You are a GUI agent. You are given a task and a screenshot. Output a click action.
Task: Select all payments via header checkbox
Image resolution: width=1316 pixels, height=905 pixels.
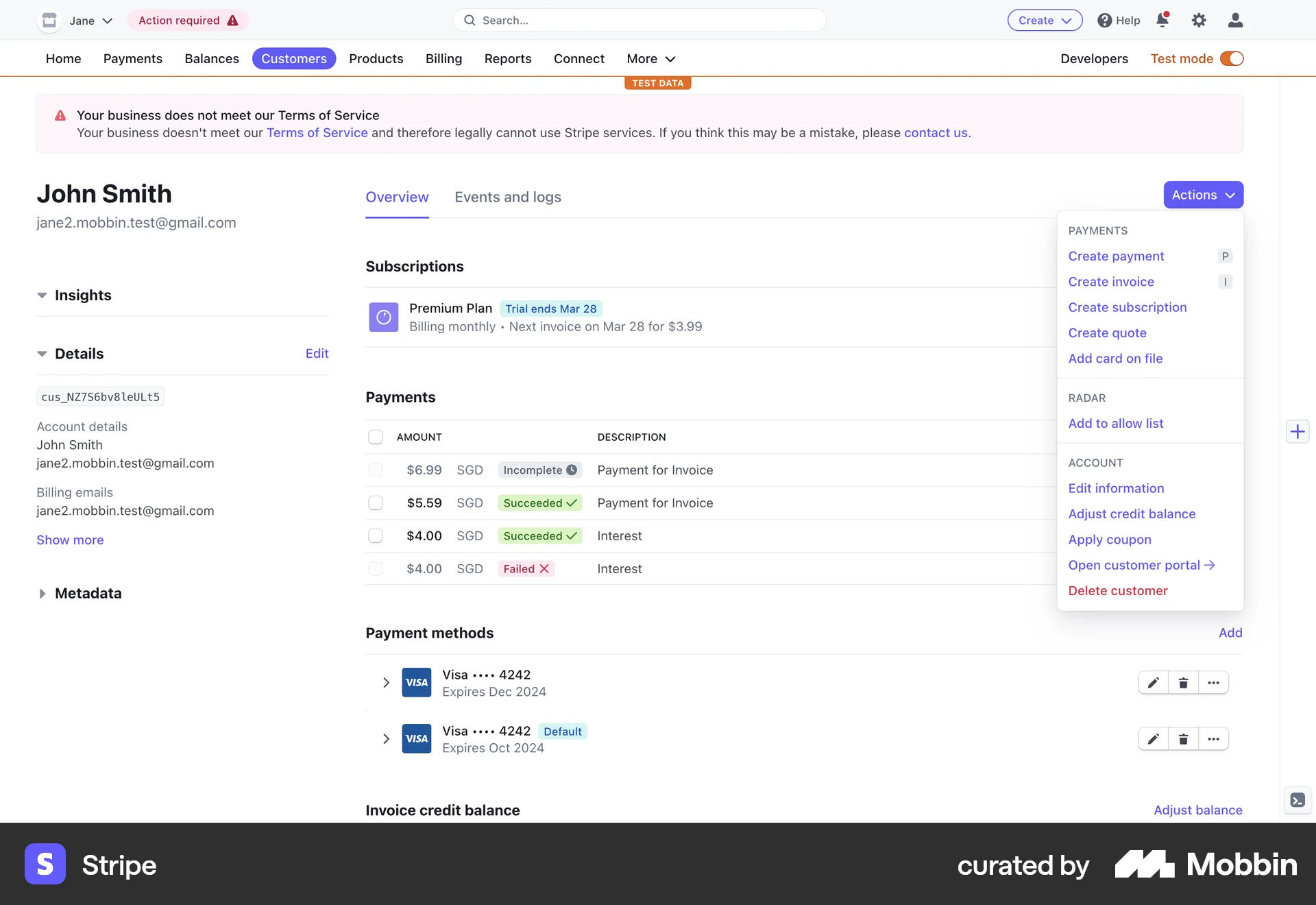(376, 437)
